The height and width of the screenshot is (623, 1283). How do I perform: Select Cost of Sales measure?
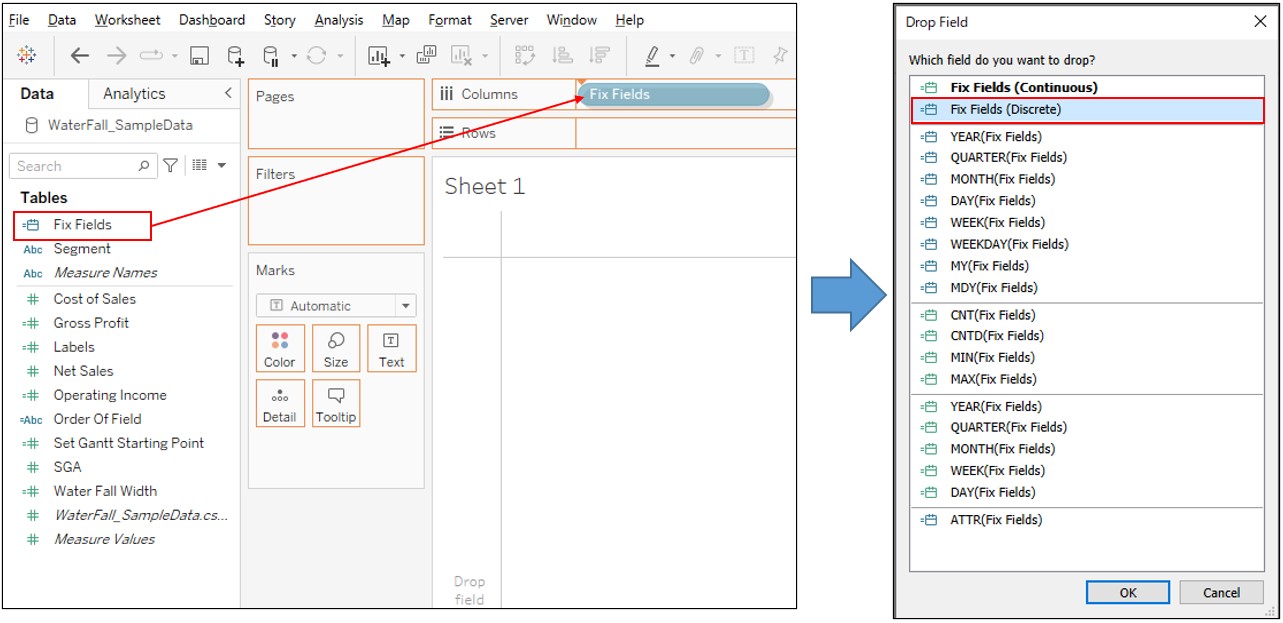pos(94,298)
